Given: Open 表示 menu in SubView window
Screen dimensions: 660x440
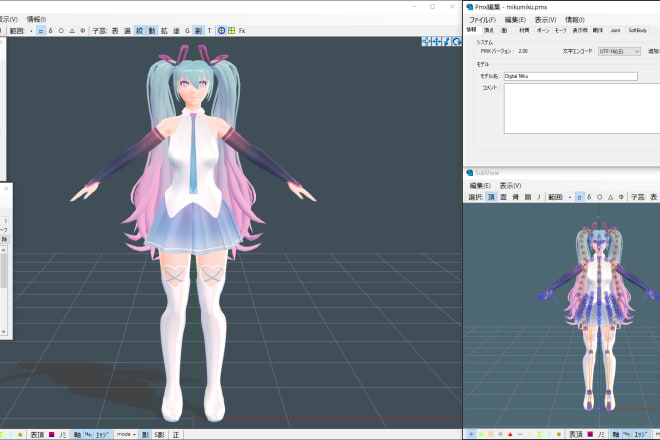Looking at the screenshot, I should [x=510, y=186].
